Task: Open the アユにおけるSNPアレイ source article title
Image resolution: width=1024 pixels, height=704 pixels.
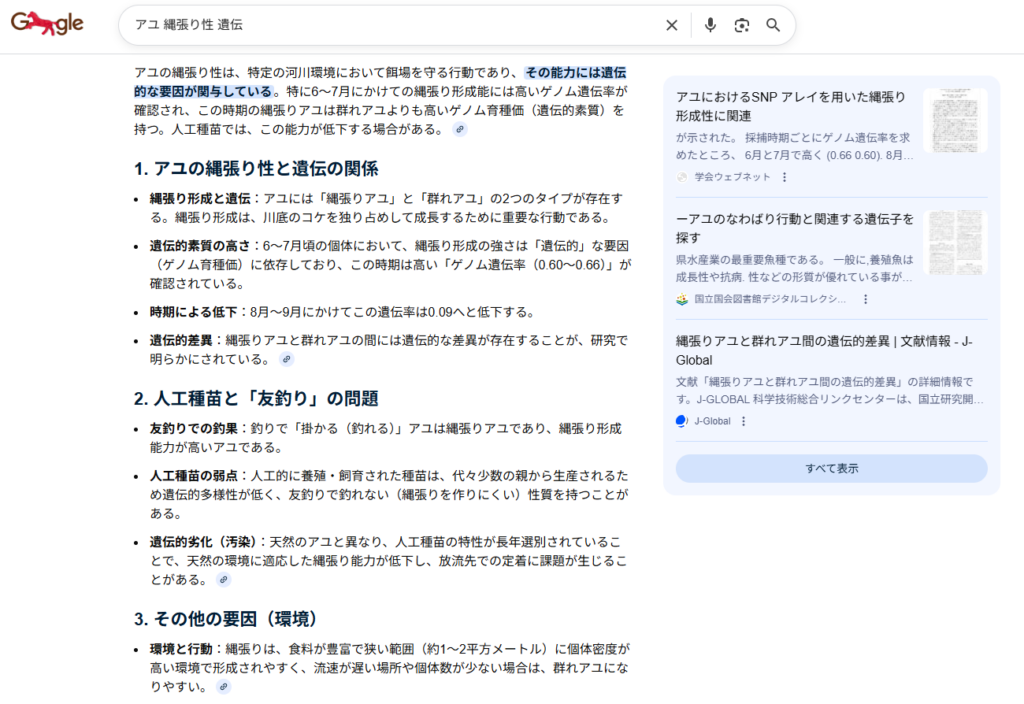Action: click(790, 106)
